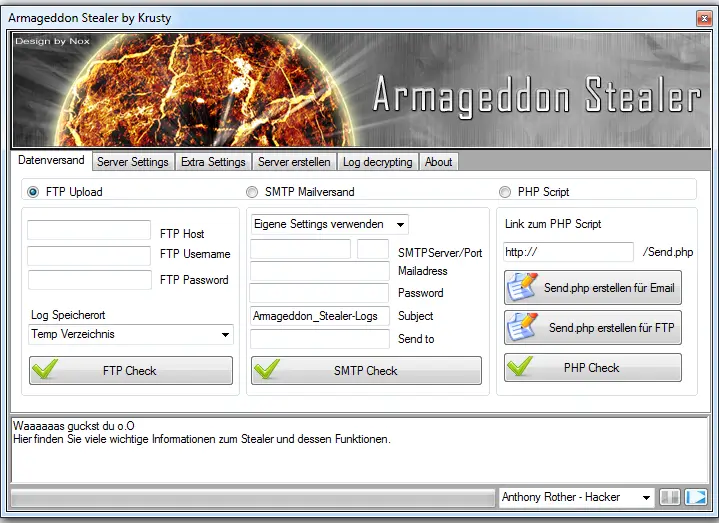
Task: Select the Server erstellen tab
Action: click(294, 162)
